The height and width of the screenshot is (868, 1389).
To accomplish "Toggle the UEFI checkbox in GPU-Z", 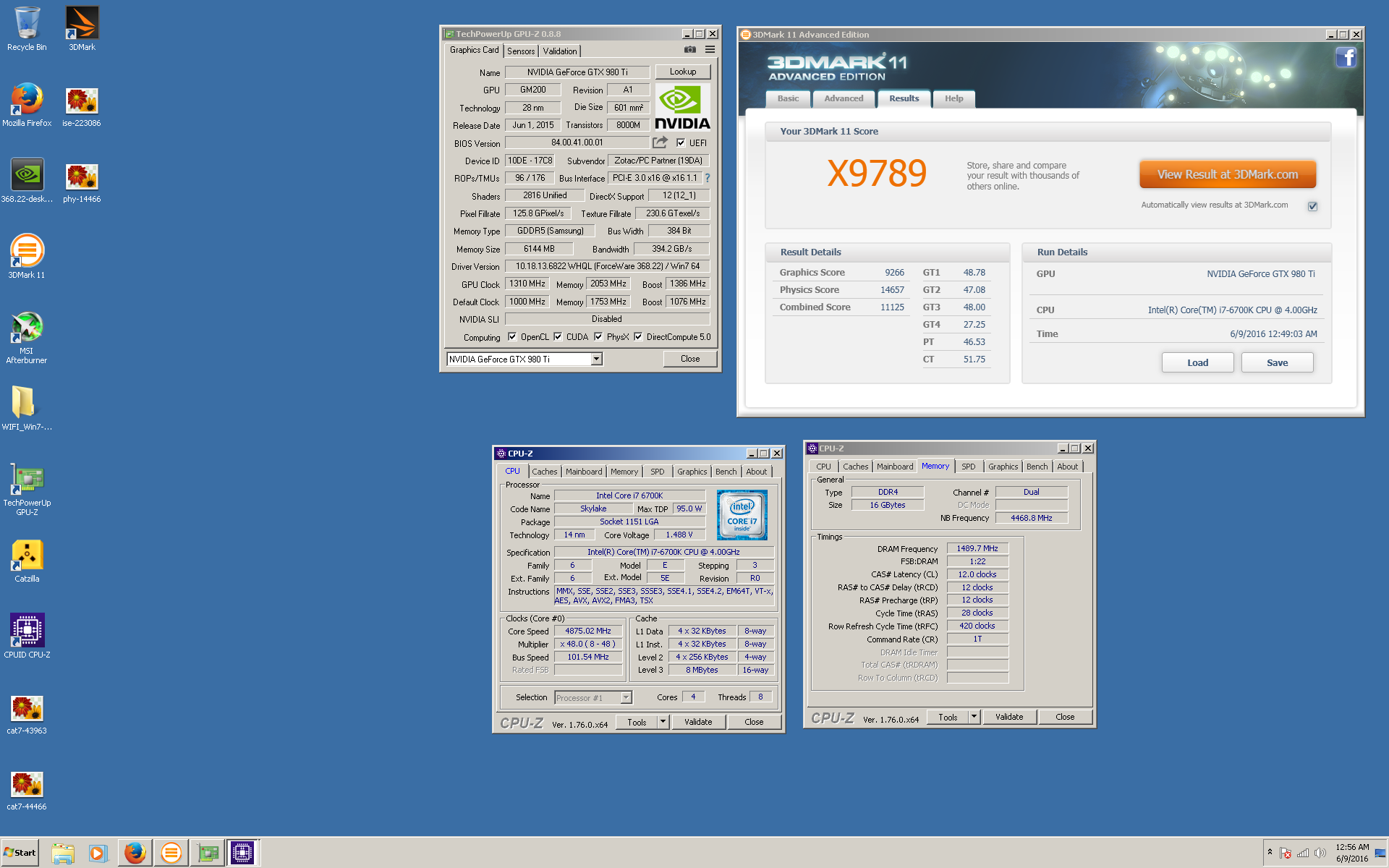I will [x=680, y=142].
